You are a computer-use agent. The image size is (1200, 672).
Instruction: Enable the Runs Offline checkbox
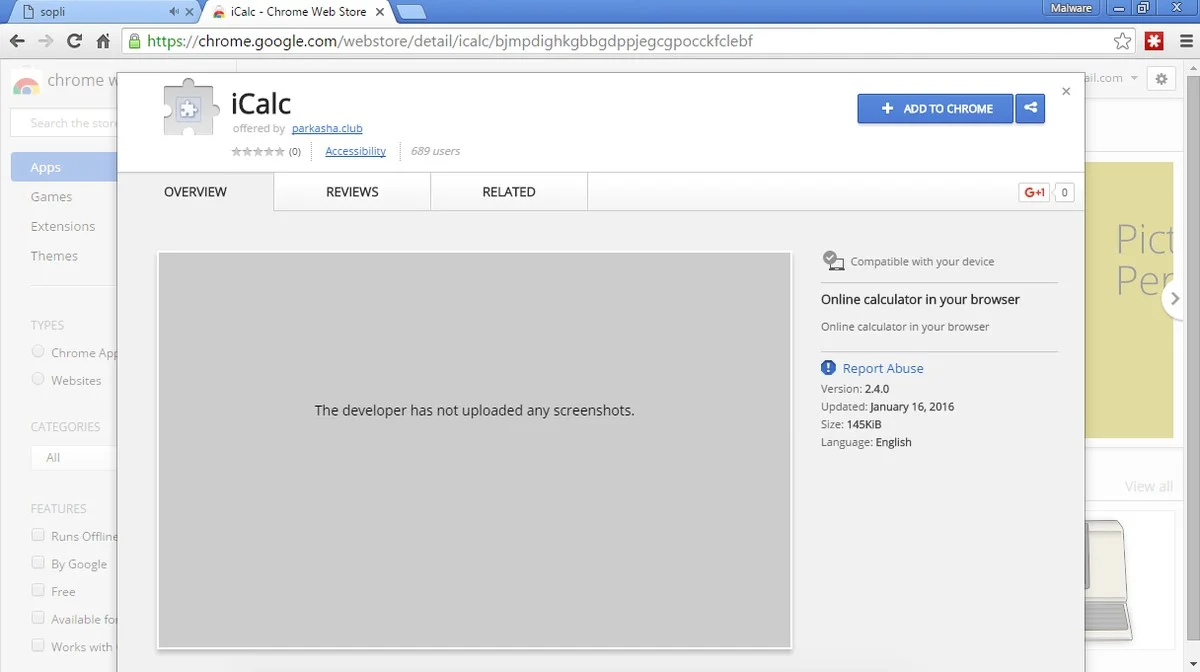pos(38,535)
